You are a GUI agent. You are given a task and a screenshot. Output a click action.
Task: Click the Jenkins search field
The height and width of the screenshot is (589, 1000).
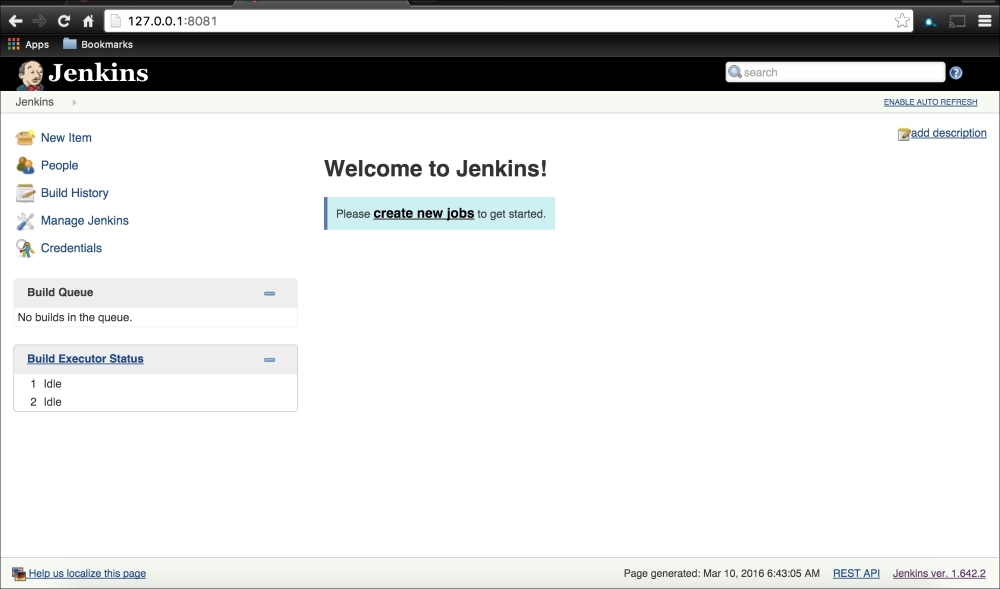point(840,72)
